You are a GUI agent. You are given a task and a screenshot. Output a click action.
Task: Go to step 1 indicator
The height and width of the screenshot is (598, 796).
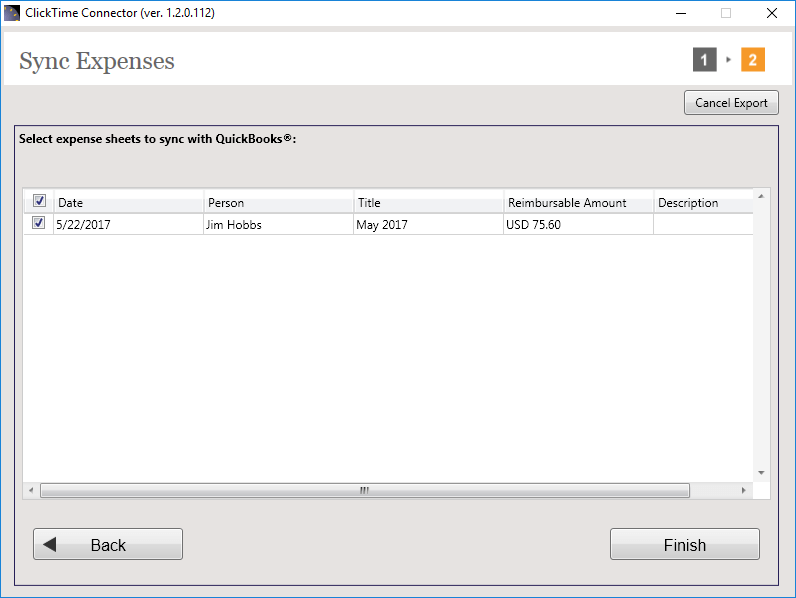tap(705, 60)
